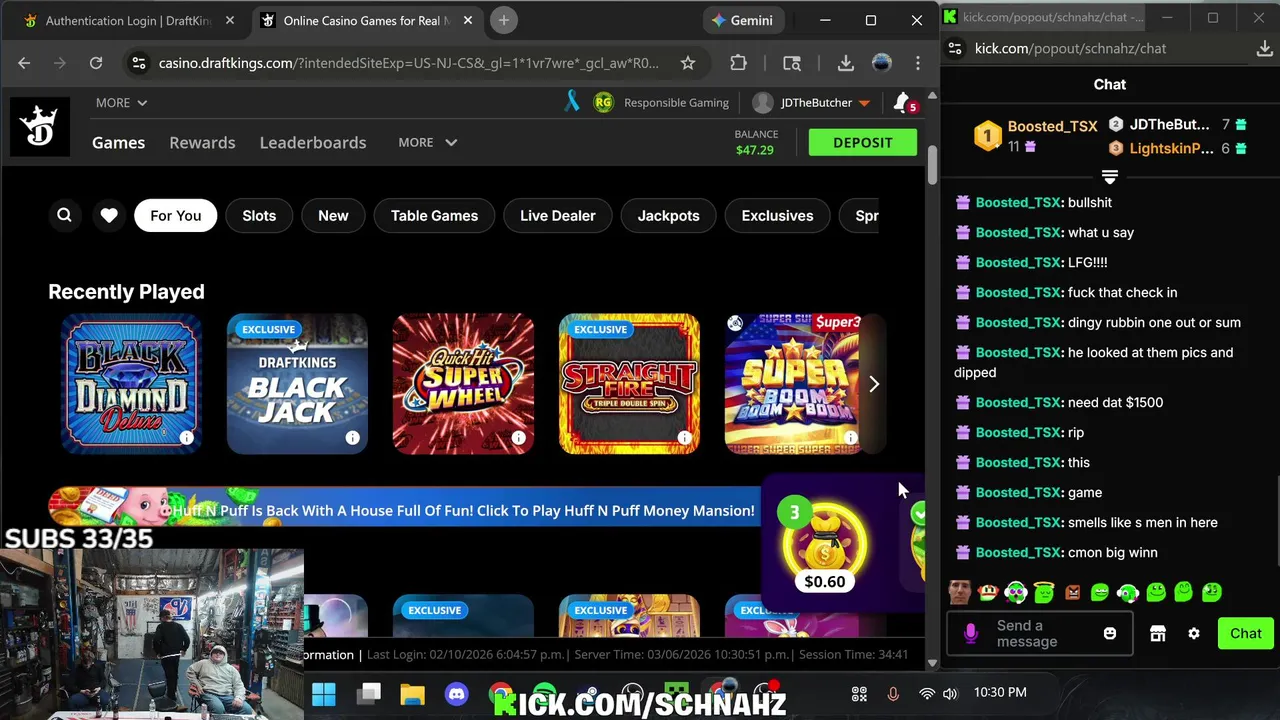This screenshot has width=1280, height=720.
Task: Toggle the heart favorites filter
Action: [x=109, y=215]
